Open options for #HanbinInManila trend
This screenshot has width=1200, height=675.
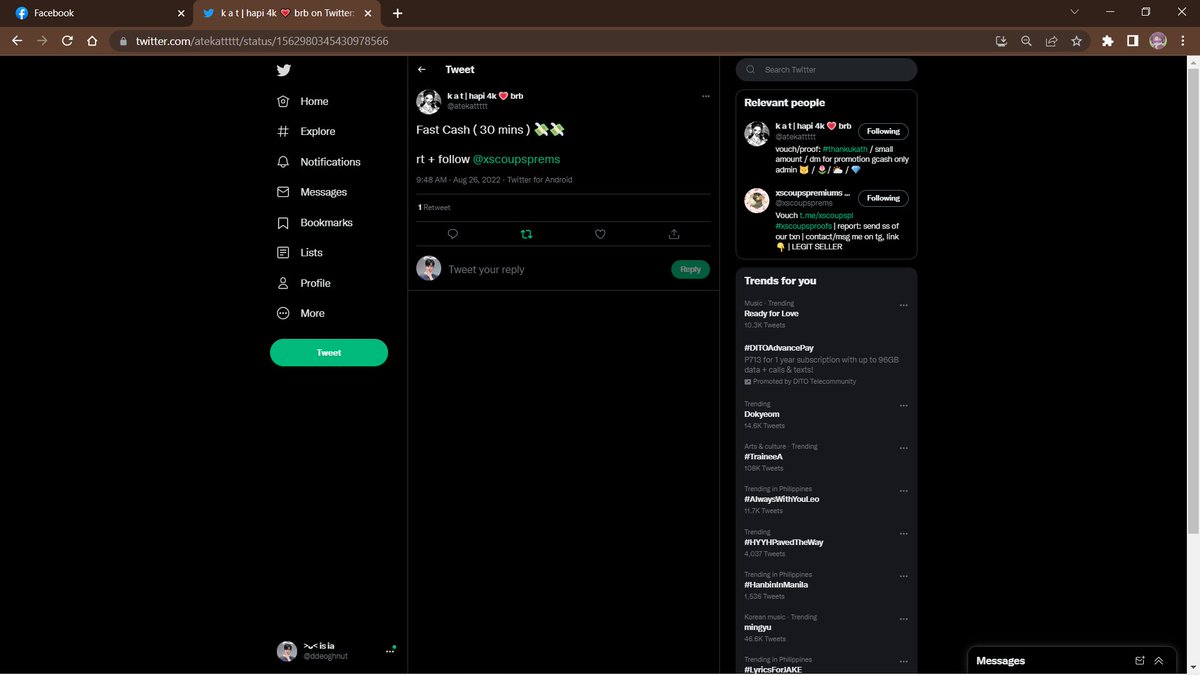point(904,576)
